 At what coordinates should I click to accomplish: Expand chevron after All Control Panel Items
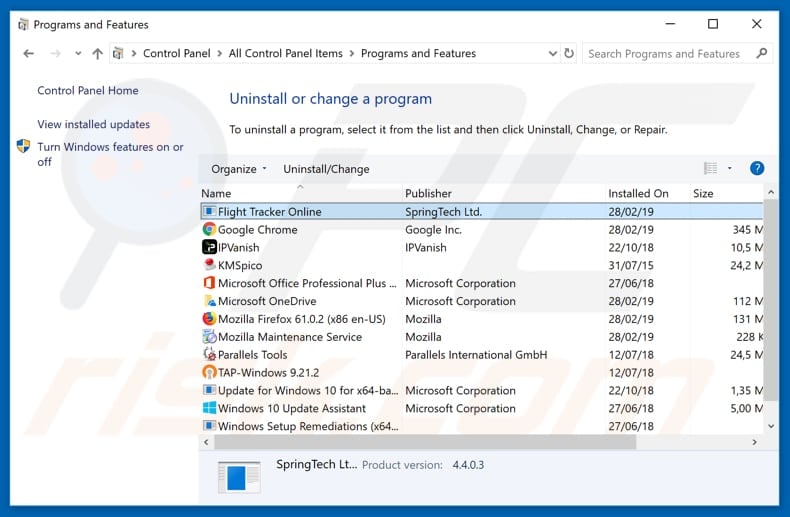(x=352, y=53)
